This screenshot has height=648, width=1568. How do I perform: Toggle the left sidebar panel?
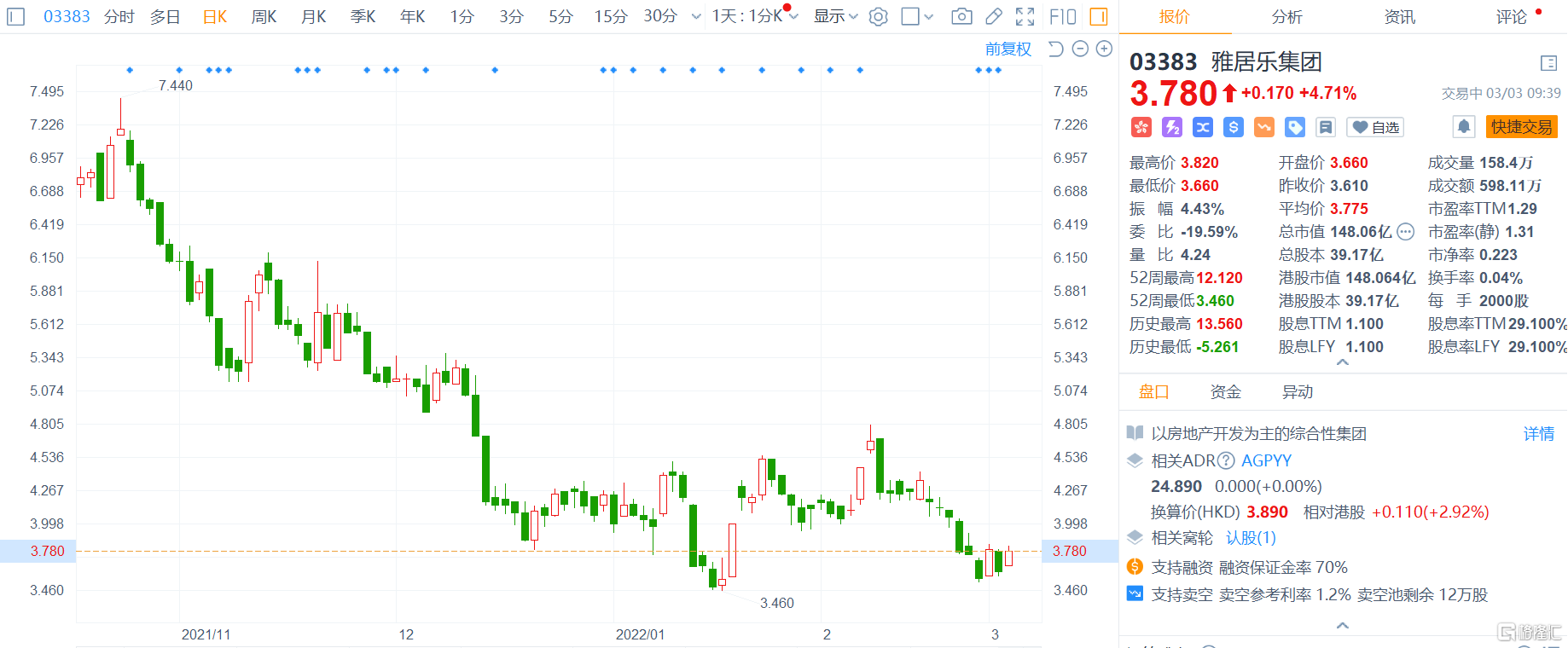(16, 17)
